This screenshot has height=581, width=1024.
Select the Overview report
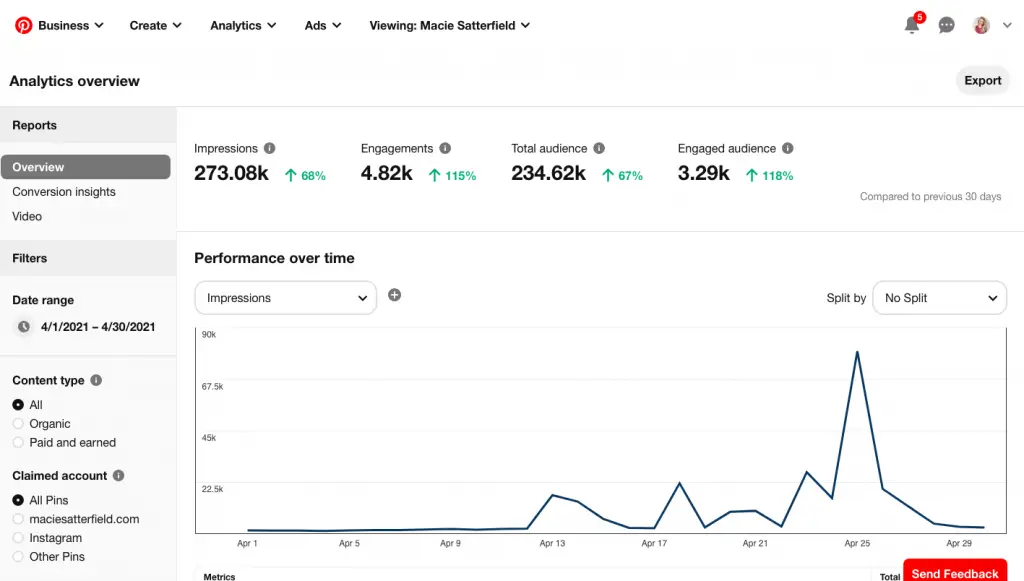coord(86,167)
